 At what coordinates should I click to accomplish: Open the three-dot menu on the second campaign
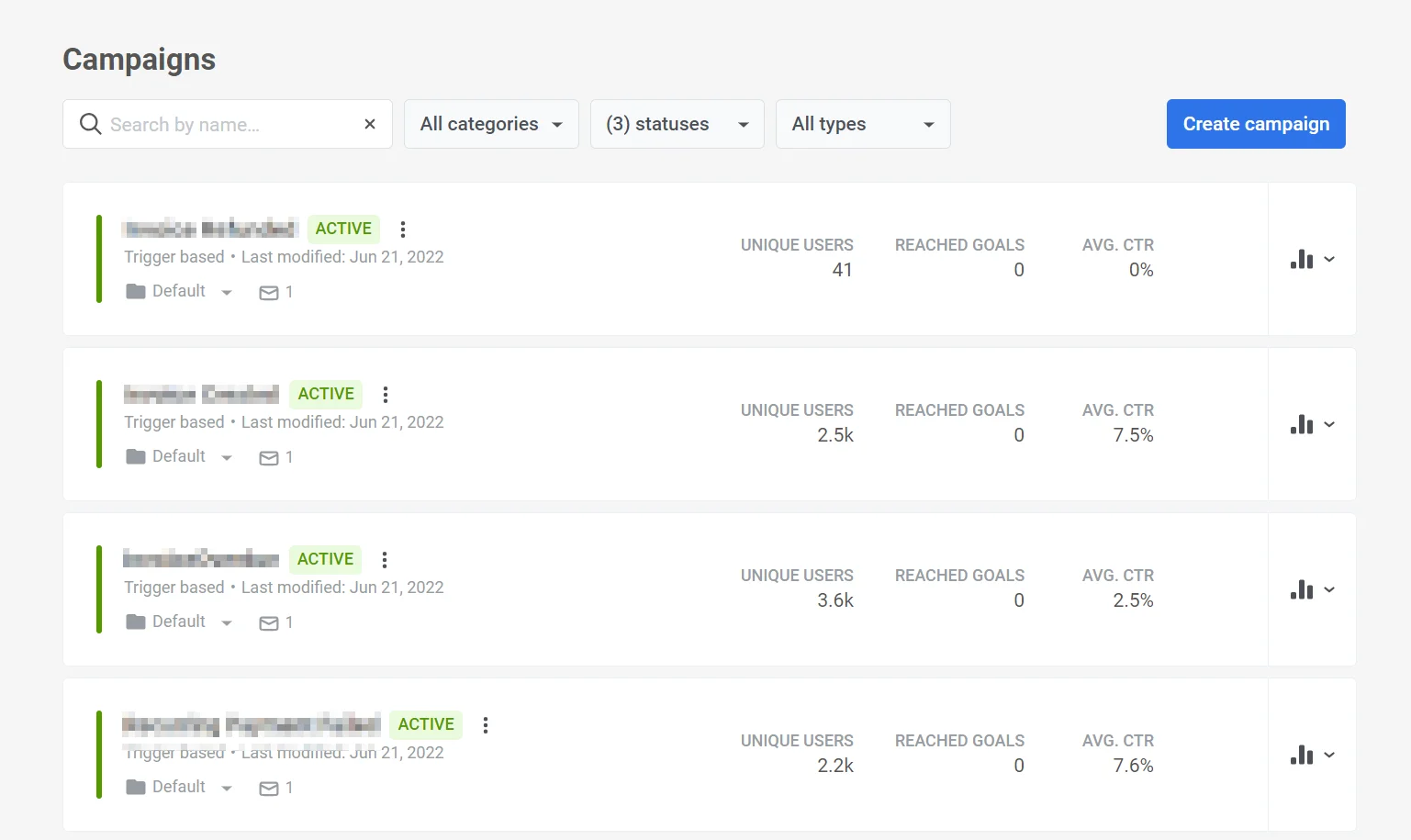pos(385,394)
